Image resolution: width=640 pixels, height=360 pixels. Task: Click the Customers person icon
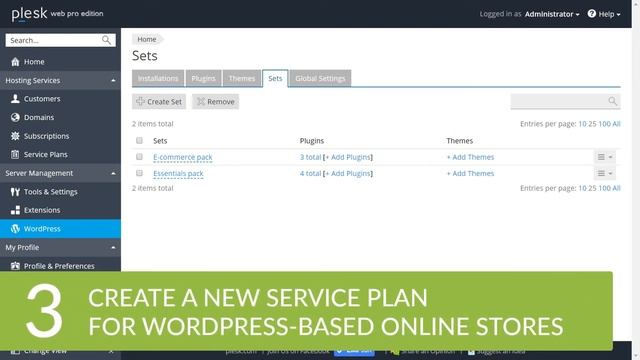[15, 98]
